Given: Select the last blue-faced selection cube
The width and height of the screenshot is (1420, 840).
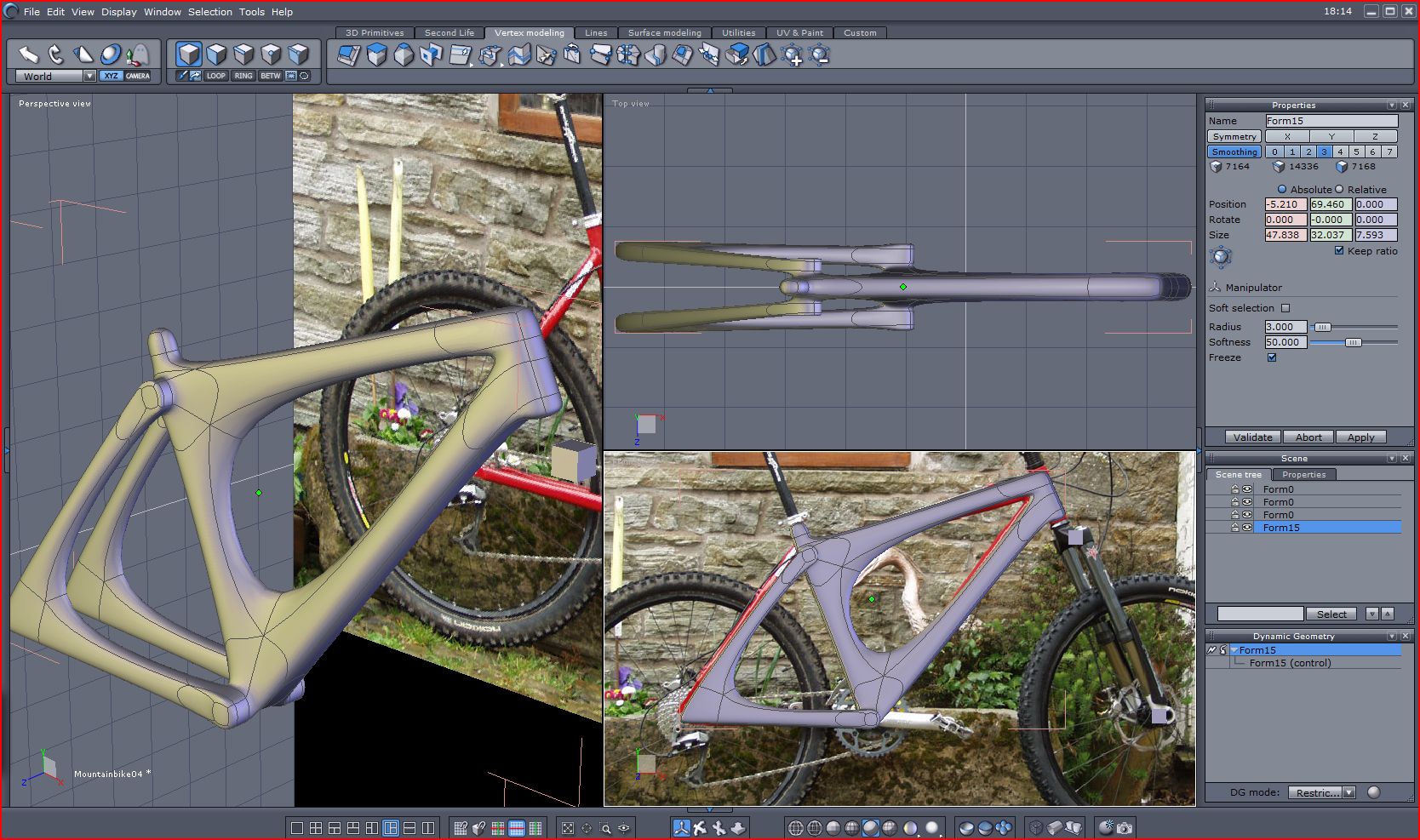Looking at the screenshot, I should (x=298, y=55).
